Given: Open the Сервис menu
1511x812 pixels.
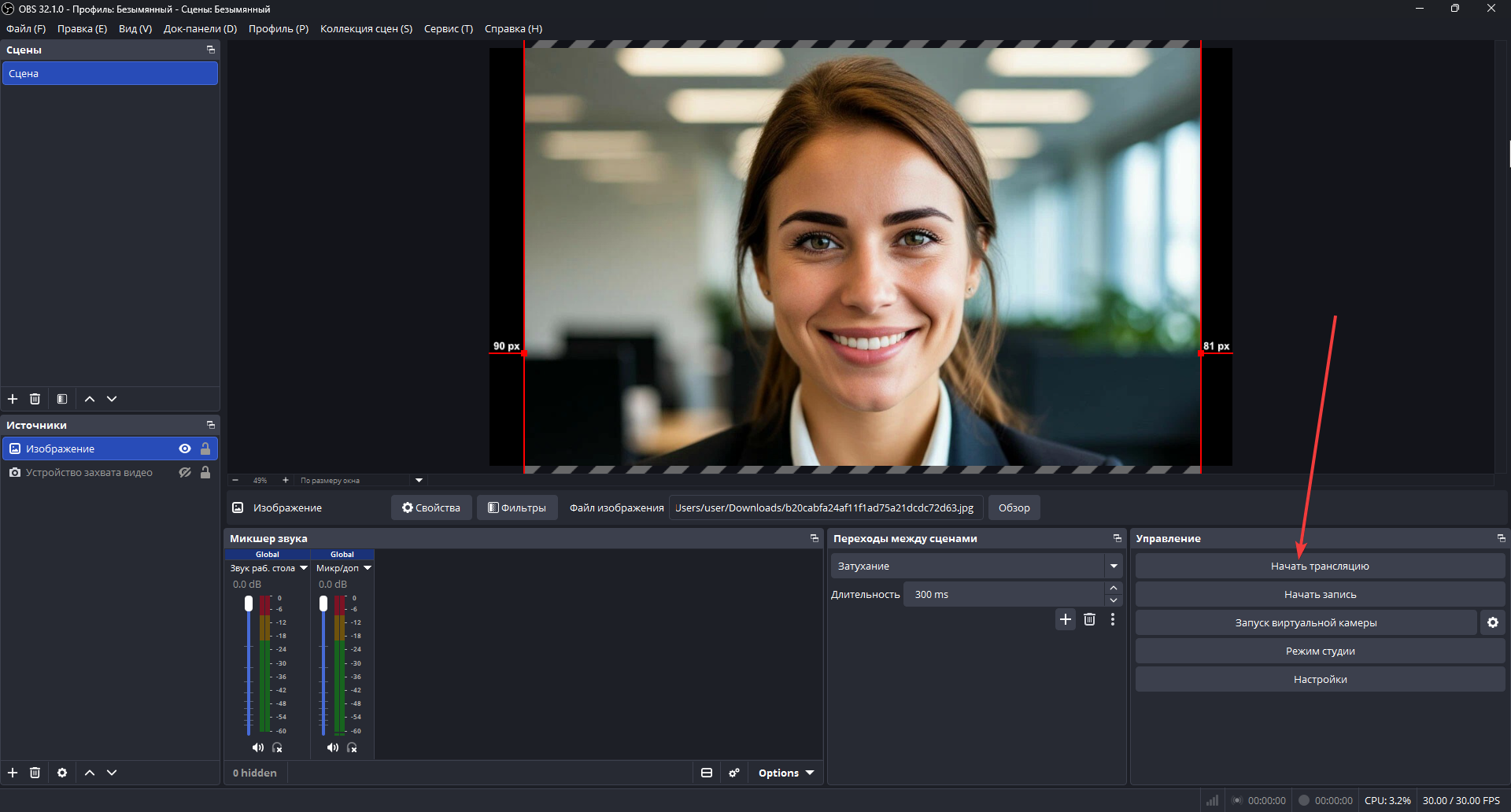Looking at the screenshot, I should point(448,29).
